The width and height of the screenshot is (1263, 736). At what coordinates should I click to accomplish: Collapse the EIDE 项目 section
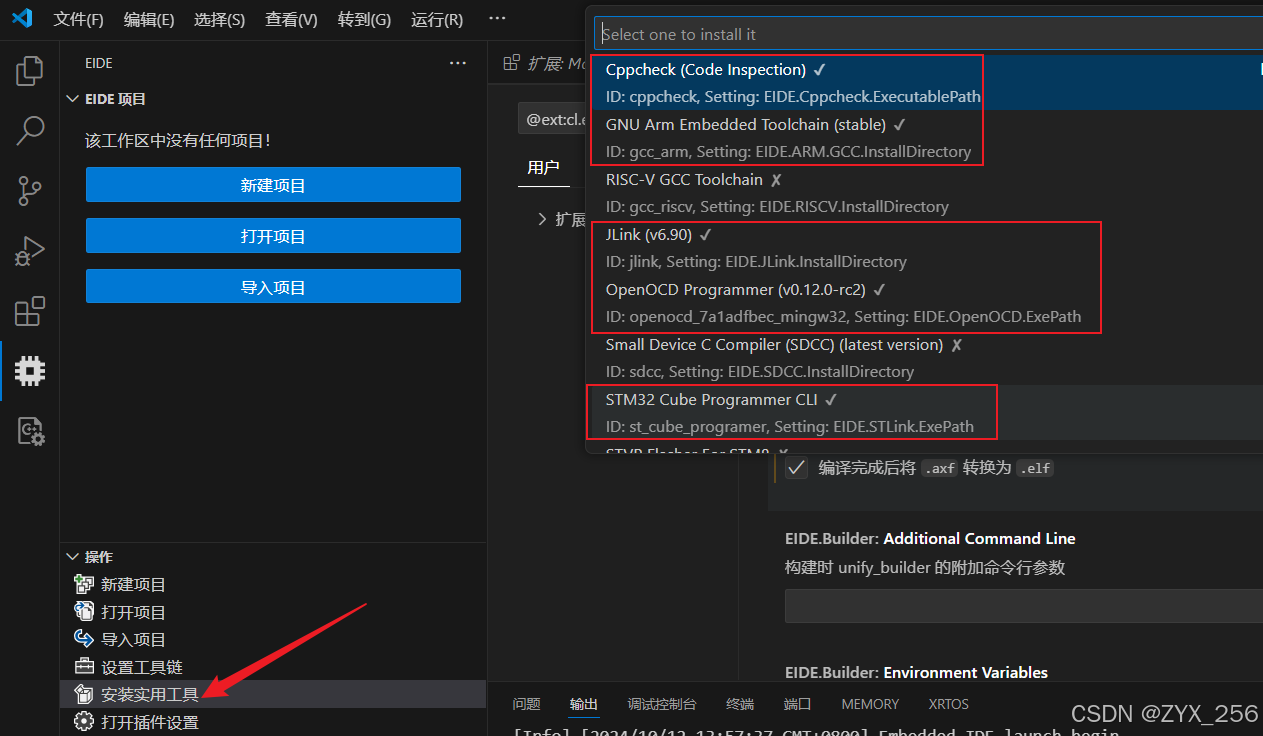coord(72,99)
